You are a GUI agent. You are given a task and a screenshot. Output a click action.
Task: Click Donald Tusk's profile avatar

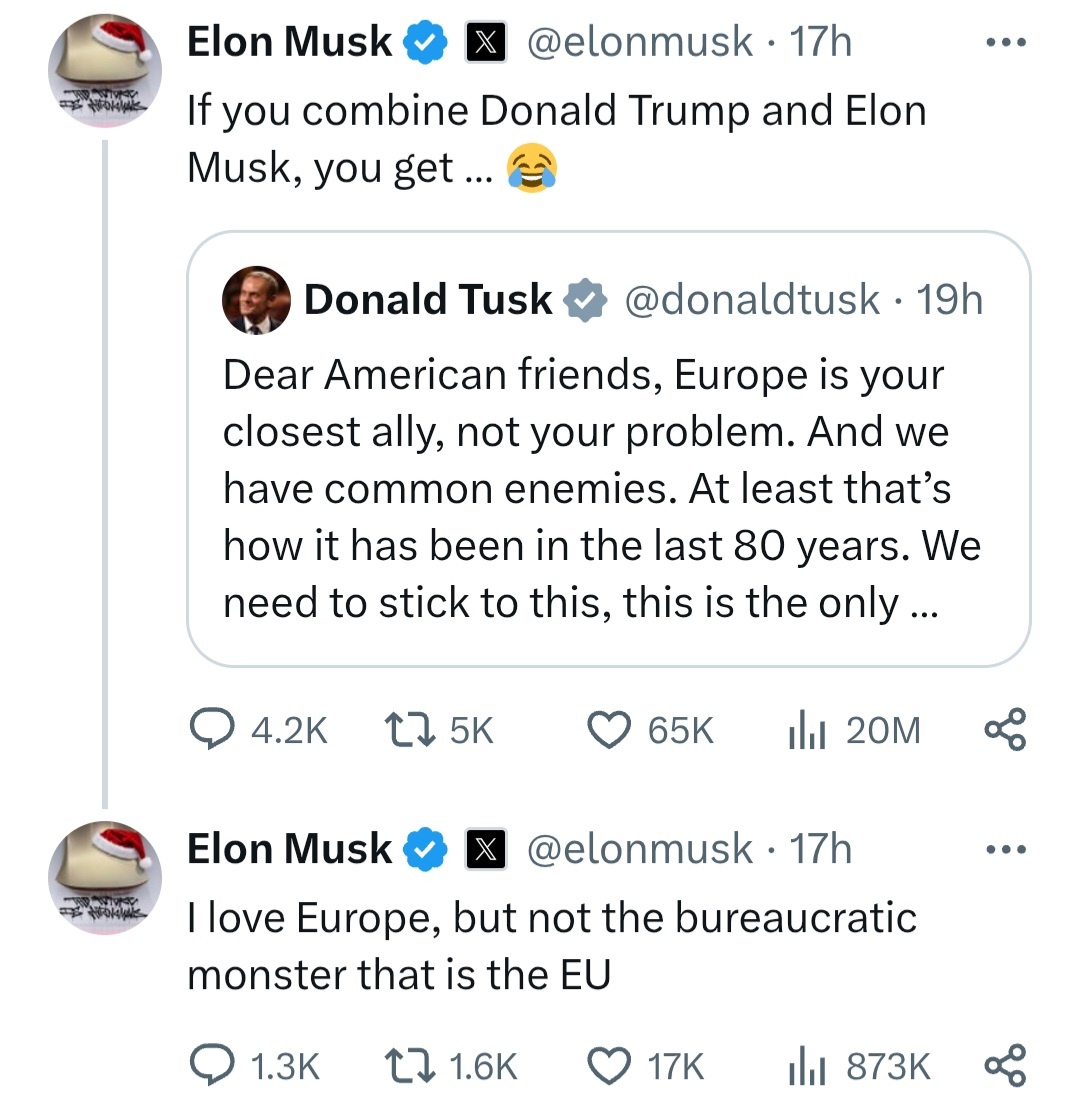coord(257,300)
